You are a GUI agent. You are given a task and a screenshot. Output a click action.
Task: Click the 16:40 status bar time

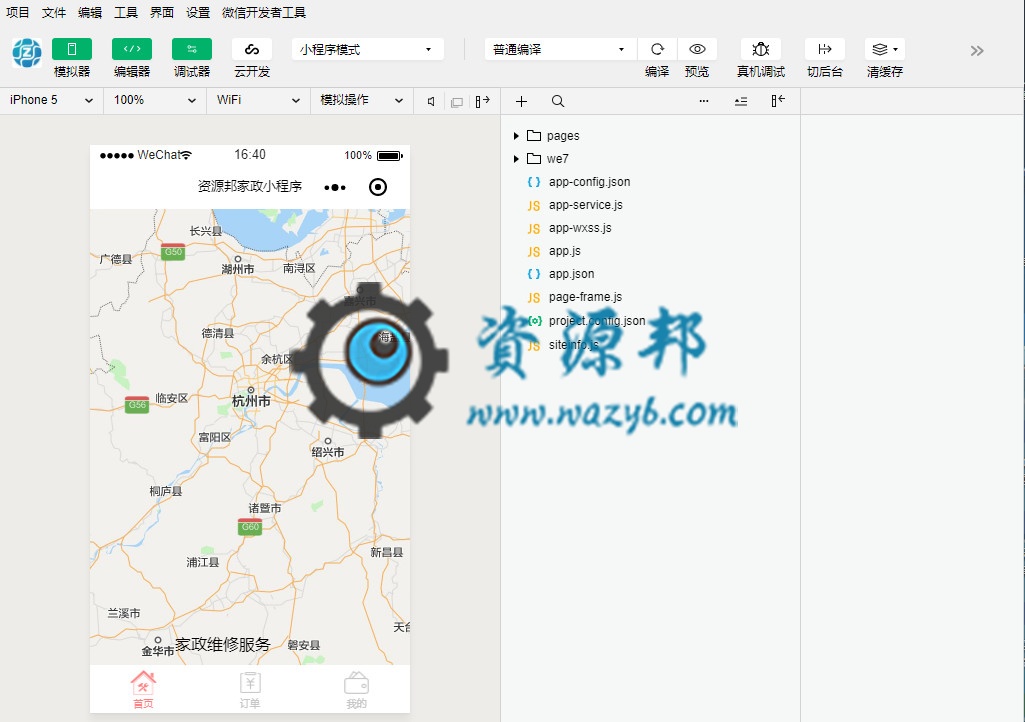(x=250, y=154)
